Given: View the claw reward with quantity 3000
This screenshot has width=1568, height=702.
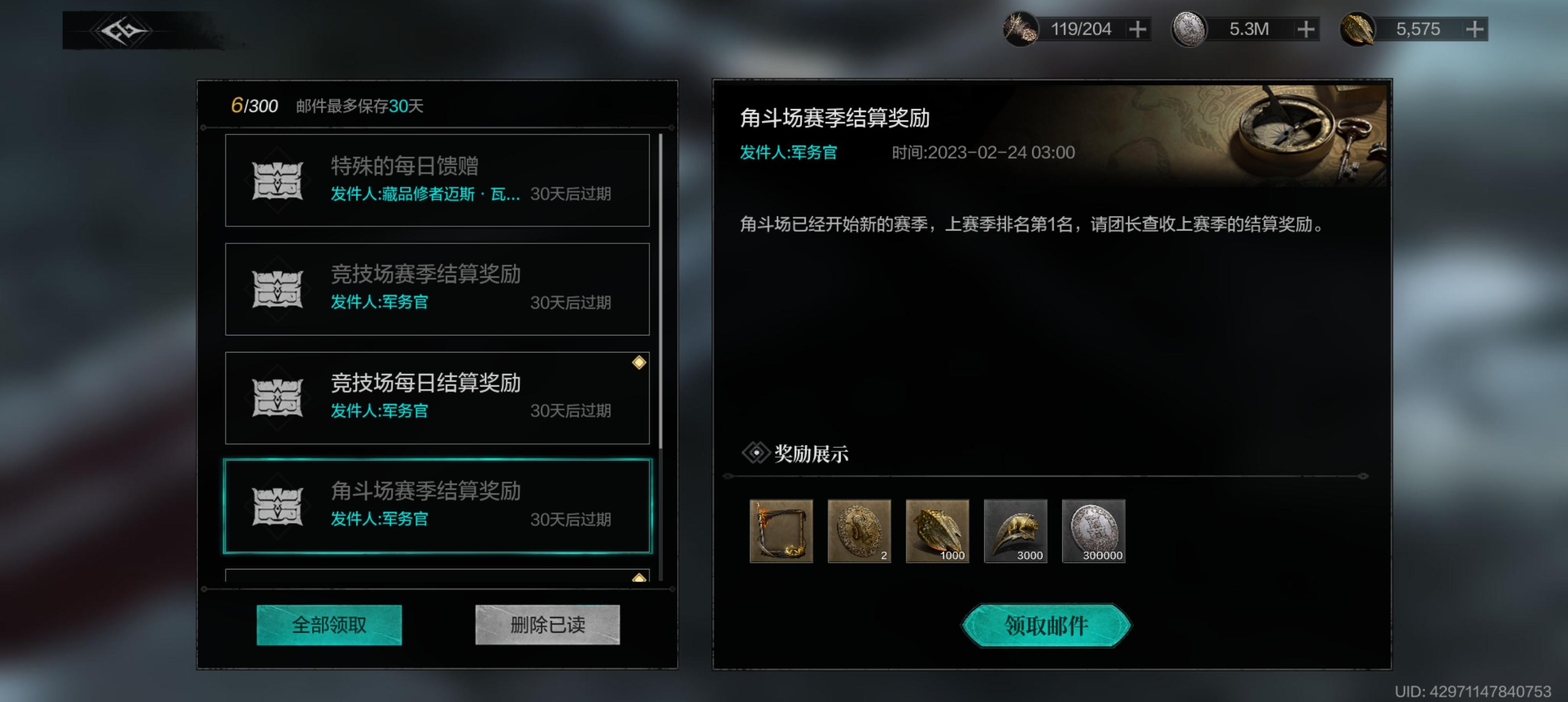Looking at the screenshot, I should point(1015,531).
